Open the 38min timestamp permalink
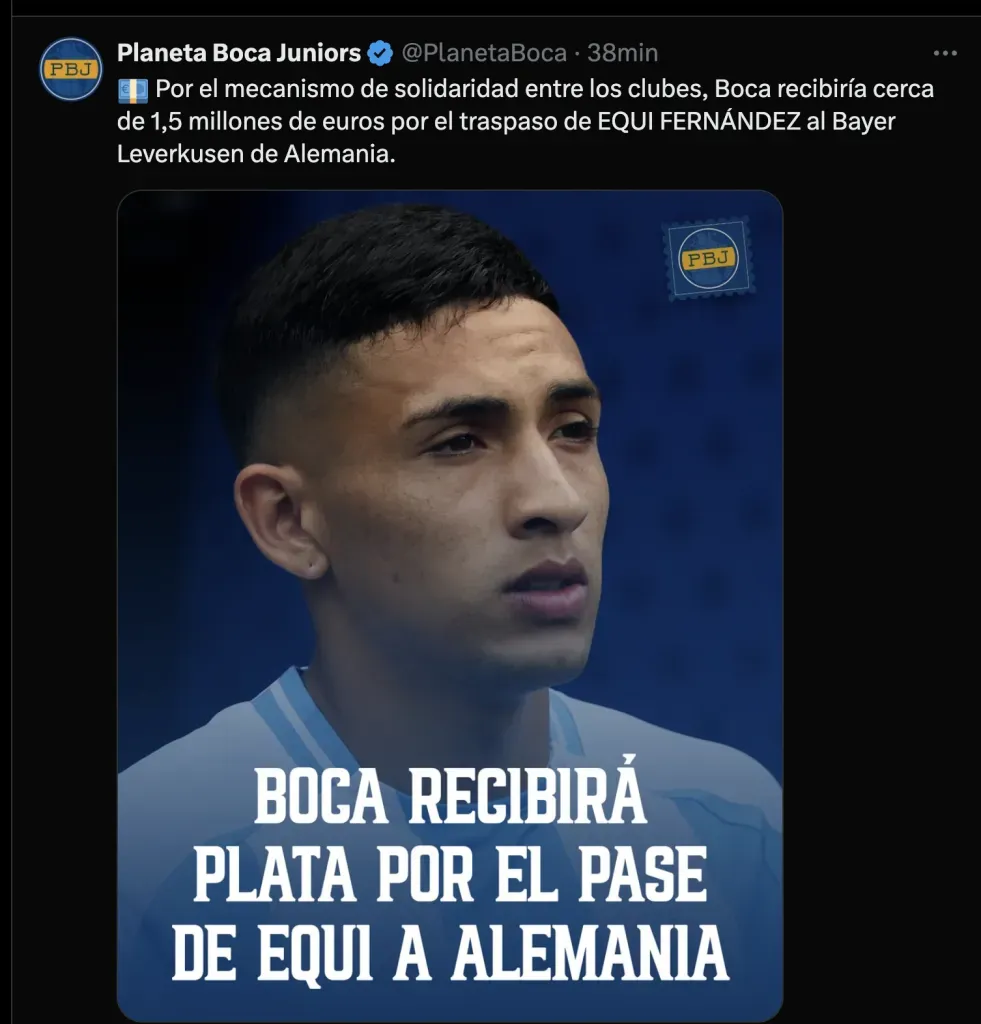The height and width of the screenshot is (1024, 981). coord(622,53)
